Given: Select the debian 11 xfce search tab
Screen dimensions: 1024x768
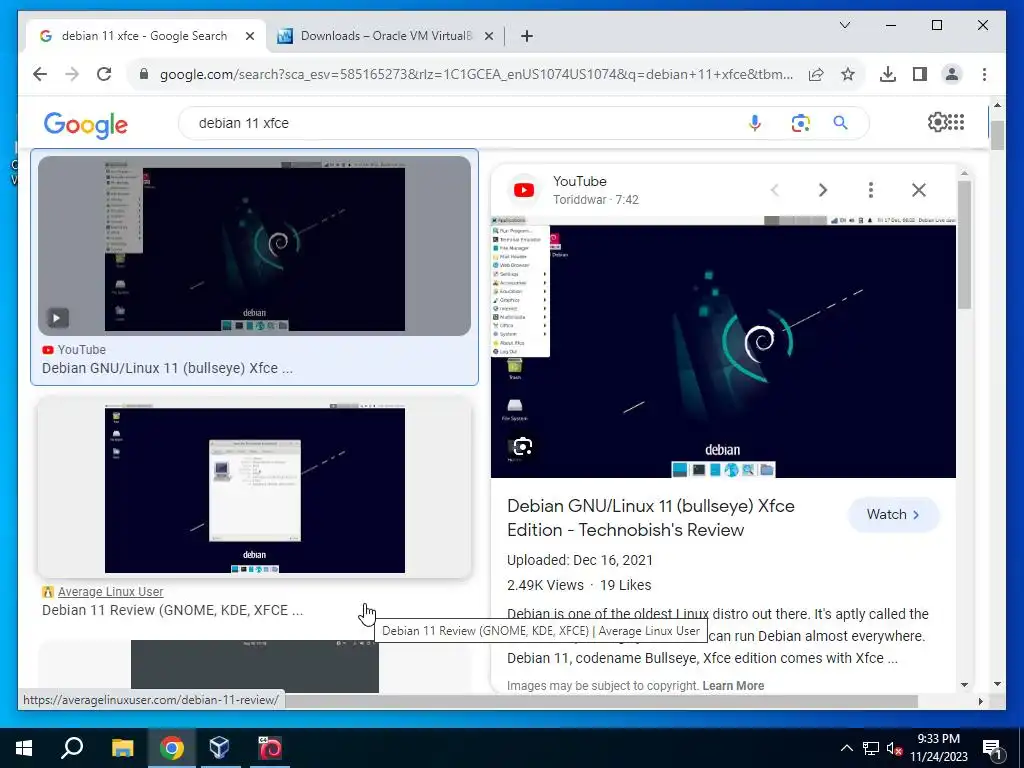Looking at the screenshot, I should (144, 36).
